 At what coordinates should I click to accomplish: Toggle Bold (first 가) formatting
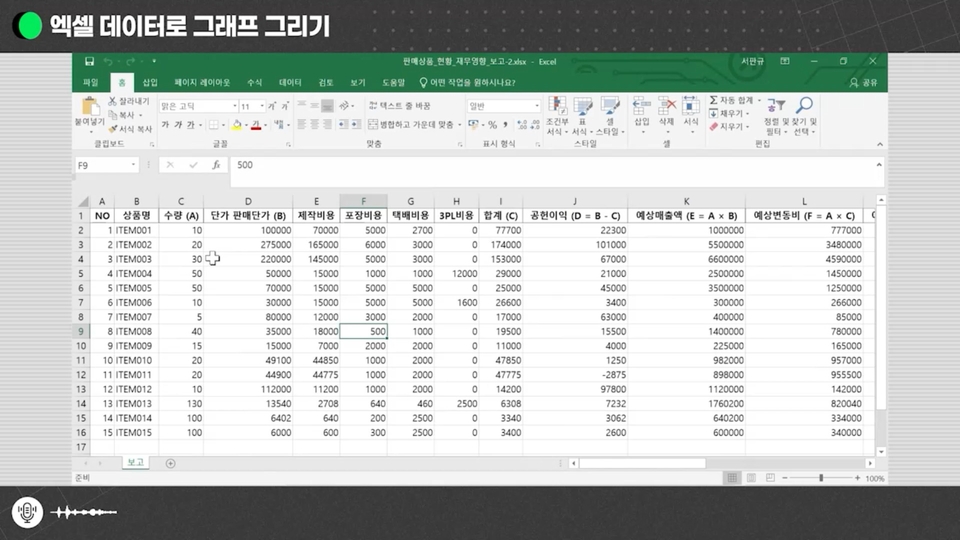(165, 125)
